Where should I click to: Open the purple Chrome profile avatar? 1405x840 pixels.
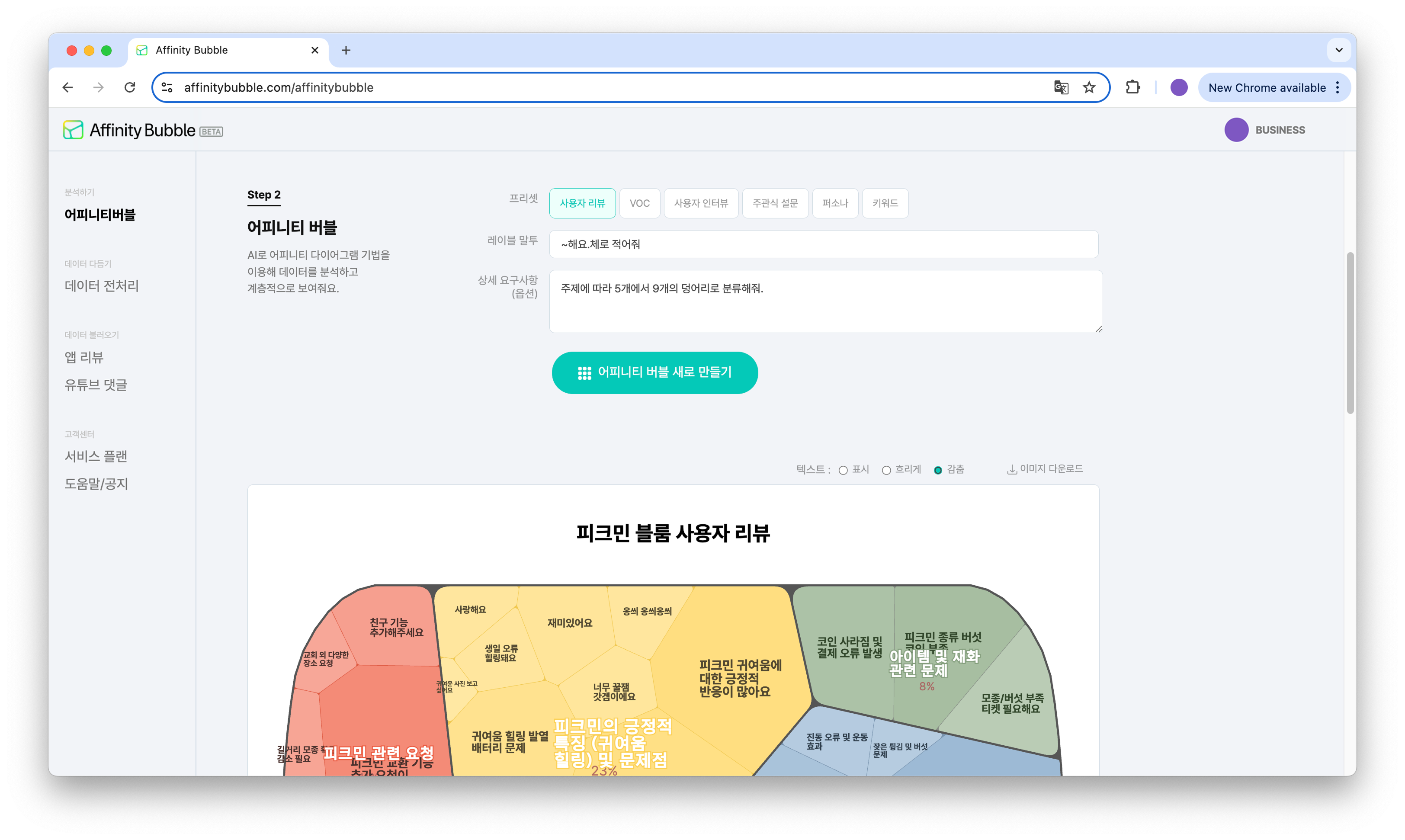click(x=1179, y=87)
